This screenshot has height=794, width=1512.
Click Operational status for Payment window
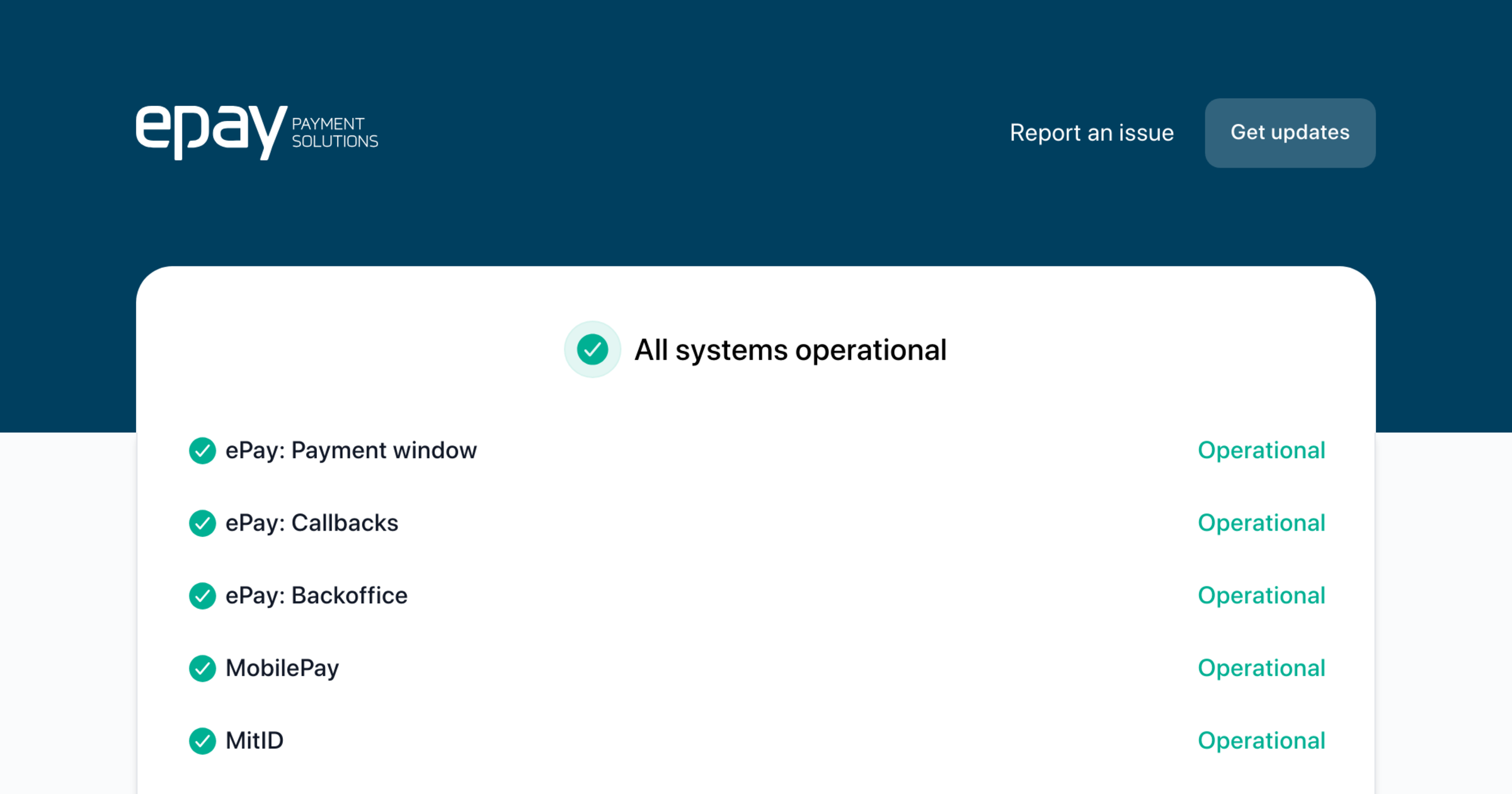click(1261, 451)
